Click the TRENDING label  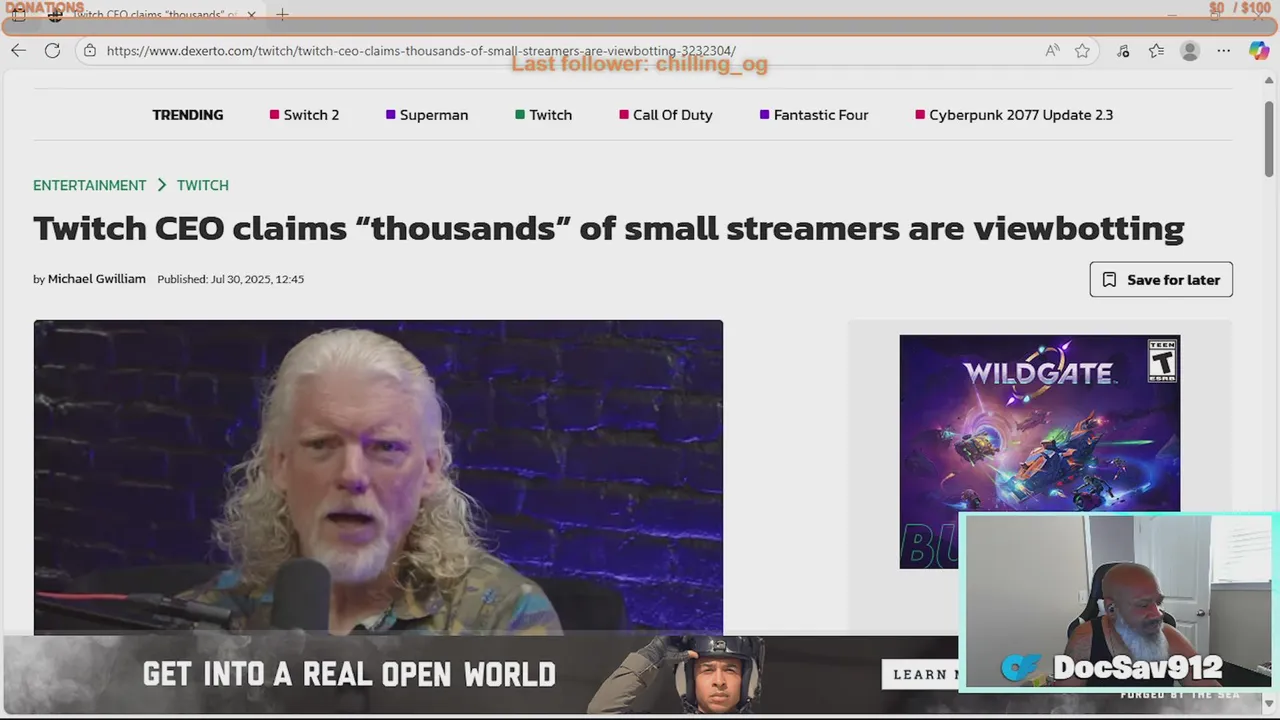(x=188, y=115)
